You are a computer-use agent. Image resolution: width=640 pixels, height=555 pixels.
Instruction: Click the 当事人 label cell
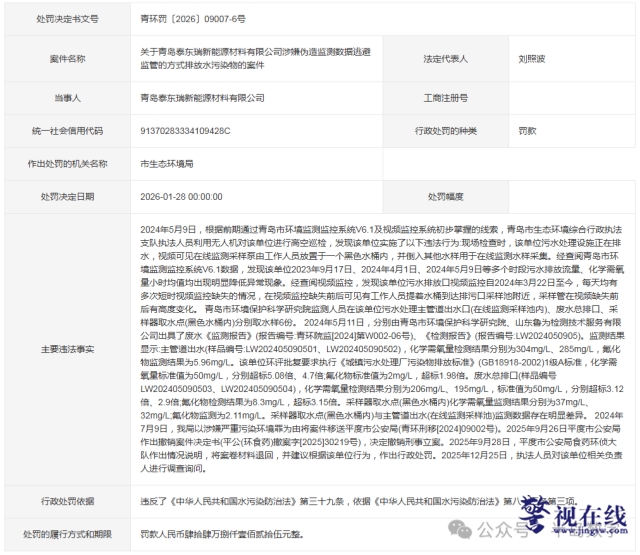pyautogui.click(x=67, y=98)
